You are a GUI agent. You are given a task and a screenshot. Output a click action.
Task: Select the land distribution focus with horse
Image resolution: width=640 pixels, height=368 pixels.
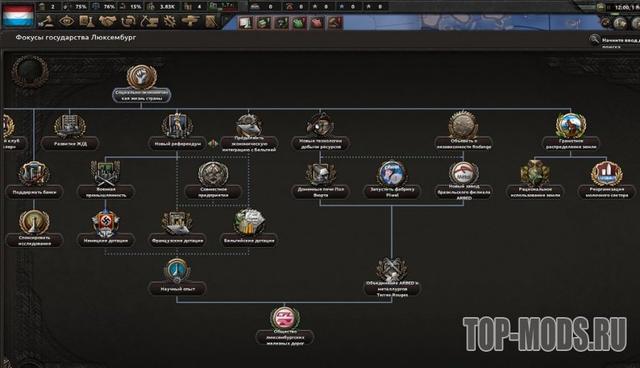click(571, 131)
